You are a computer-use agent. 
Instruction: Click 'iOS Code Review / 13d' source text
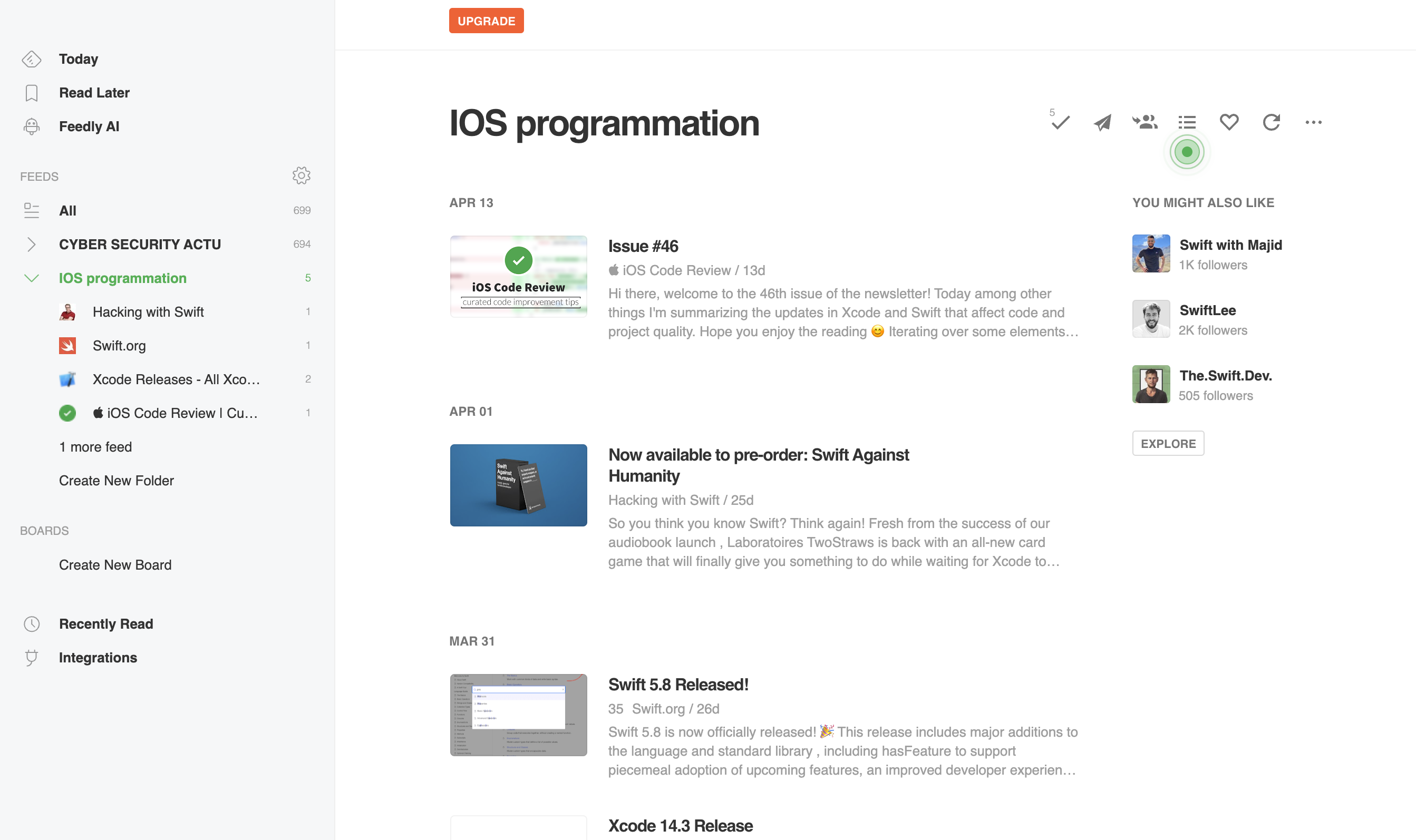point(687,270)
